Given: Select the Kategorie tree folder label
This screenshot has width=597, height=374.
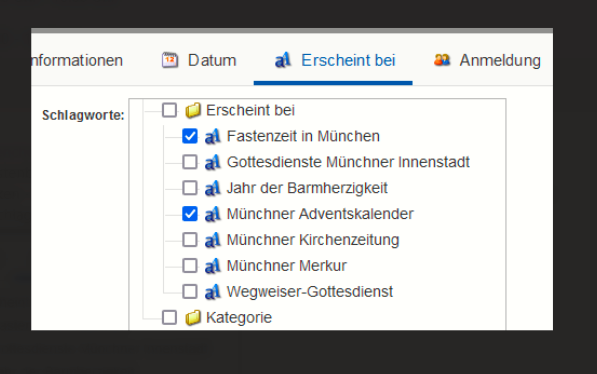Looking at the screenshot, I should tap(239, 317).
